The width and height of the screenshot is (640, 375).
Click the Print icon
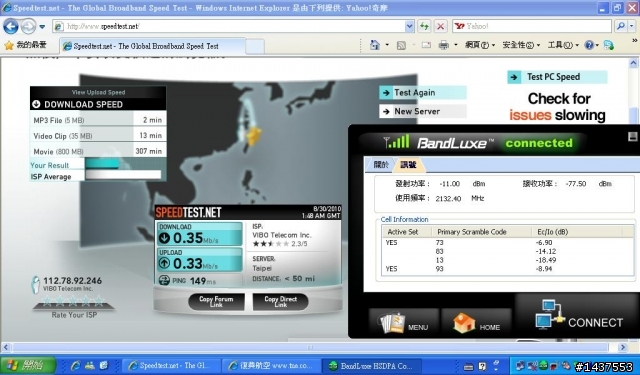[443, 45]
